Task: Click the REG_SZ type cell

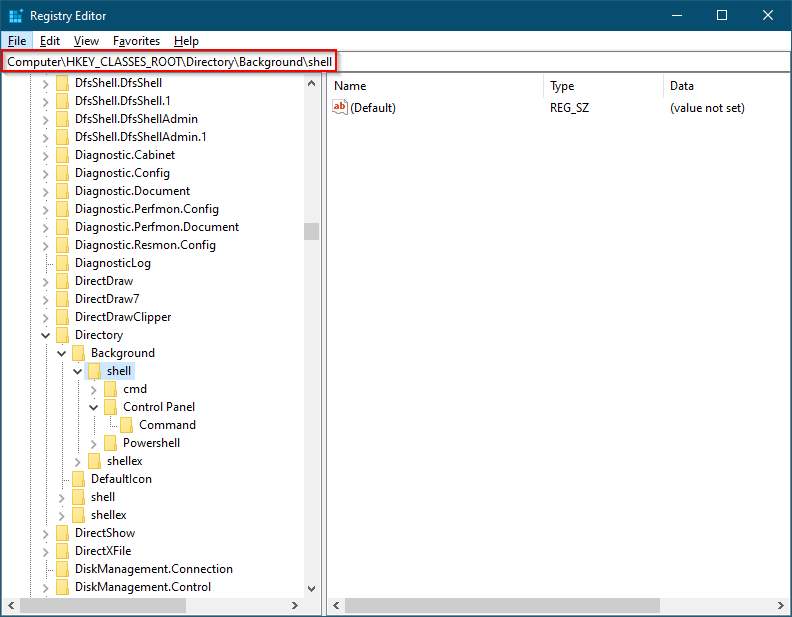Action: tap(569, 108)
